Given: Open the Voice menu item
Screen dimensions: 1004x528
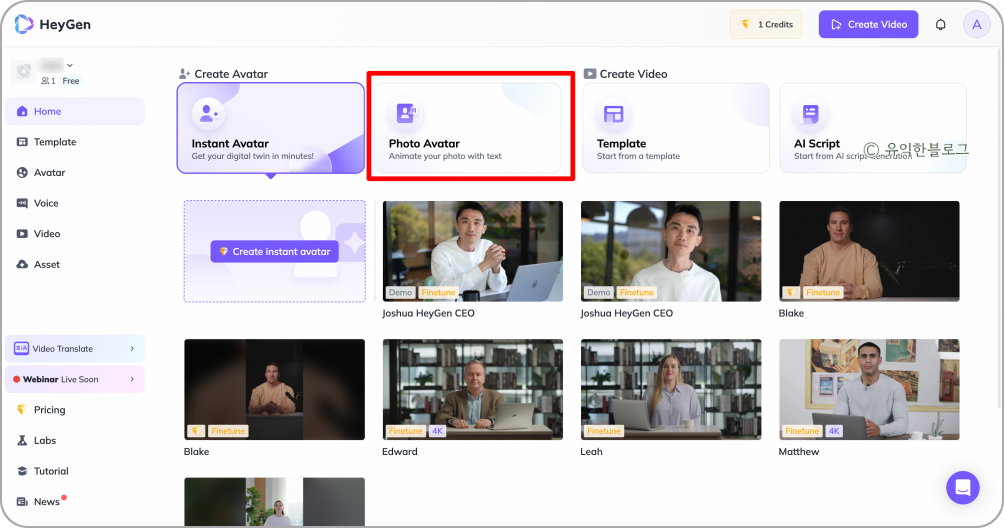Looking at the screenshot, I should [75, 203].
